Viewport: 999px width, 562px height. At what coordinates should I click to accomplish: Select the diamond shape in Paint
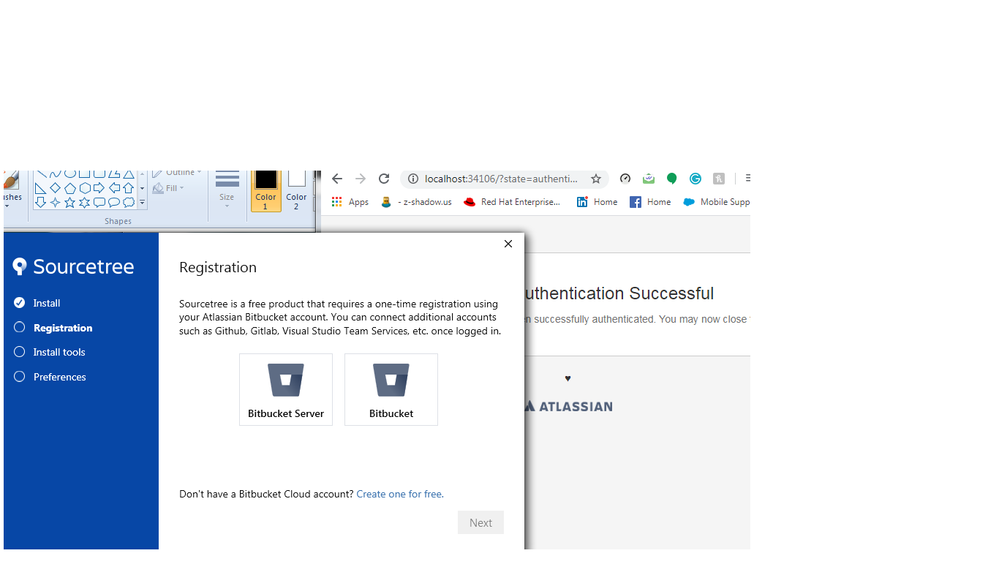click(x=55, y=188)
